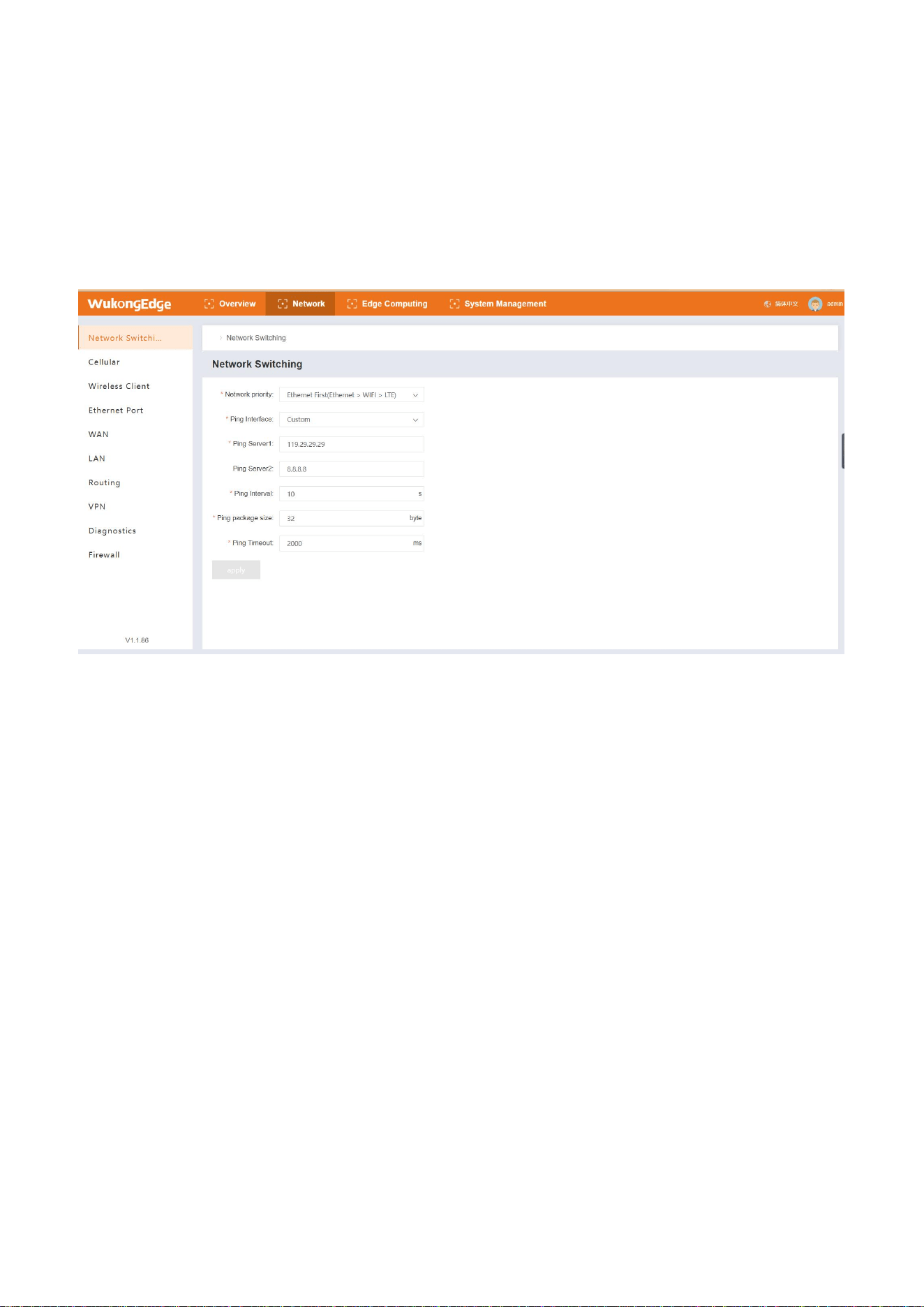This screenshot has width=924, height=1307.
Task: Click the System Management tab icon
Action: click(454, 304)
